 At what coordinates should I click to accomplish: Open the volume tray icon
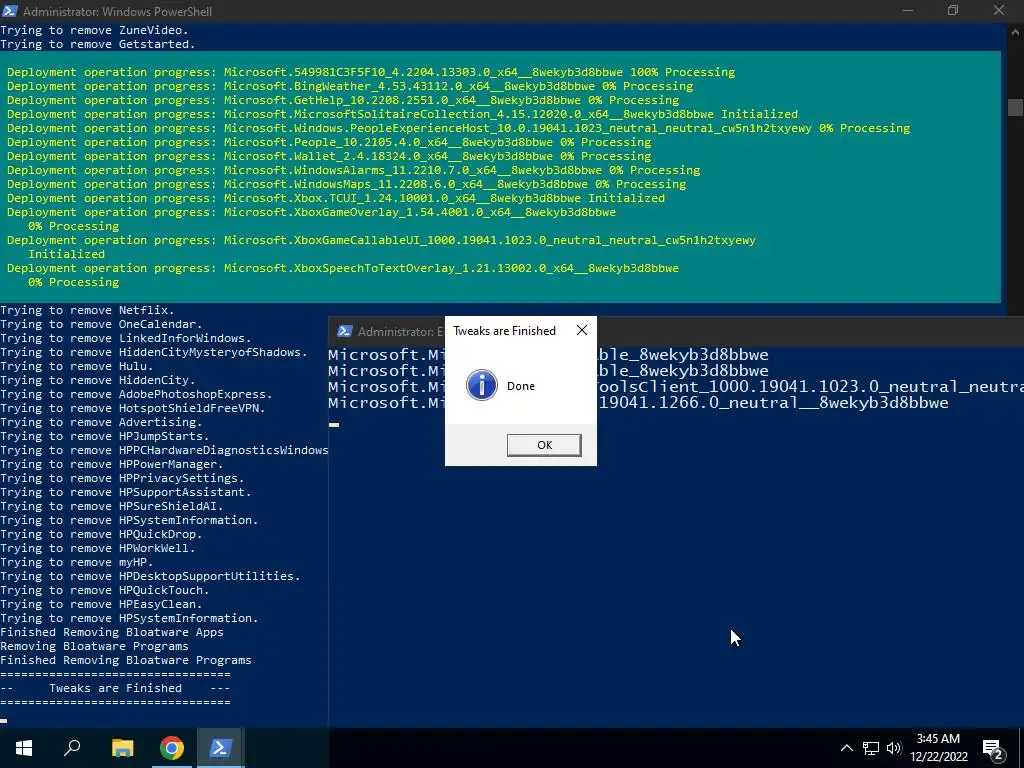click(x=894, y=748)
